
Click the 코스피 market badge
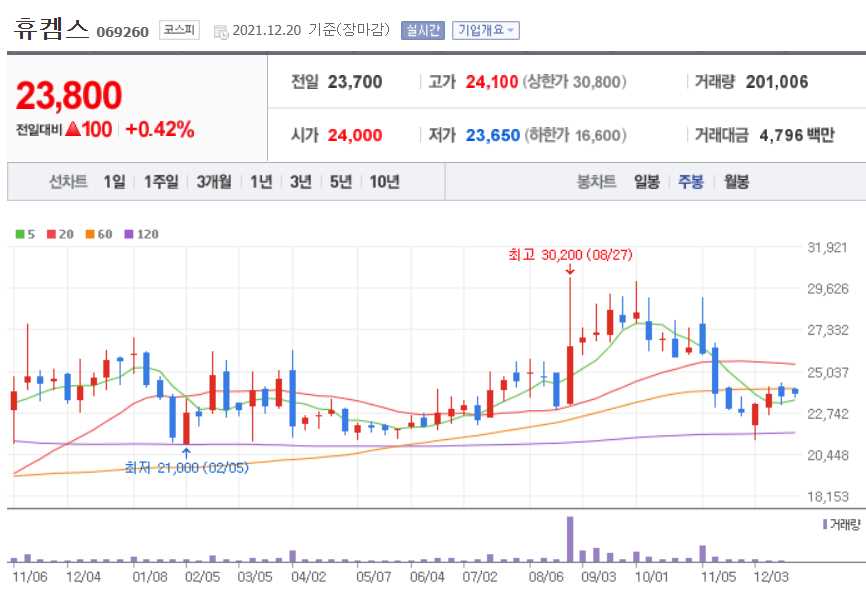[179, 29]
